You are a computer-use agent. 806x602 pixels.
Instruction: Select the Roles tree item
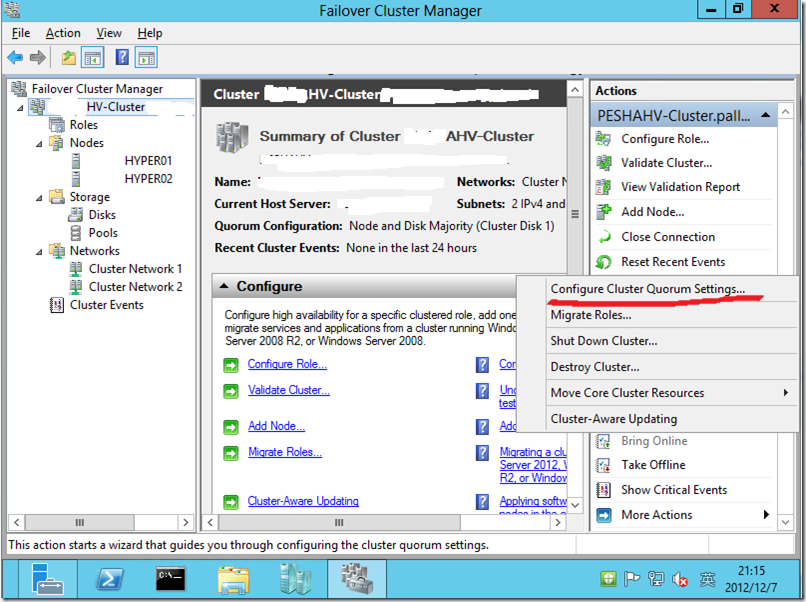click(x=83, y=125)
